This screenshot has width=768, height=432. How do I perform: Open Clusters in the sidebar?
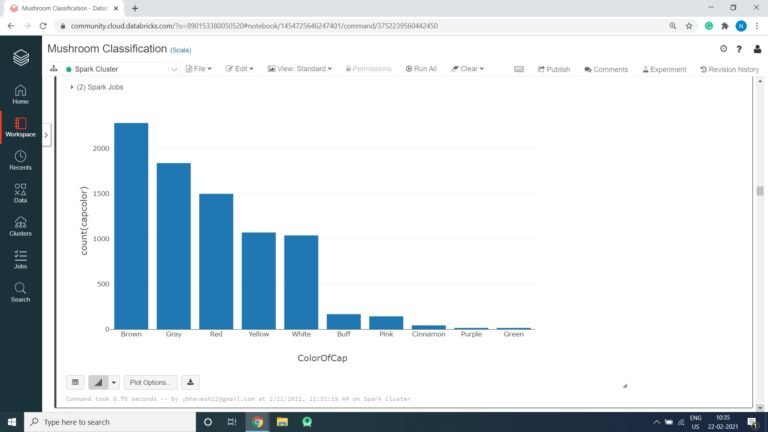(20, 226)
